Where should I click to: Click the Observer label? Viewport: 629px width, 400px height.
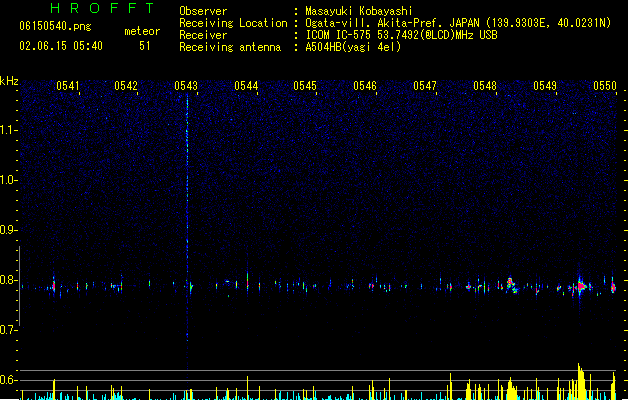(x=203, y=11)
